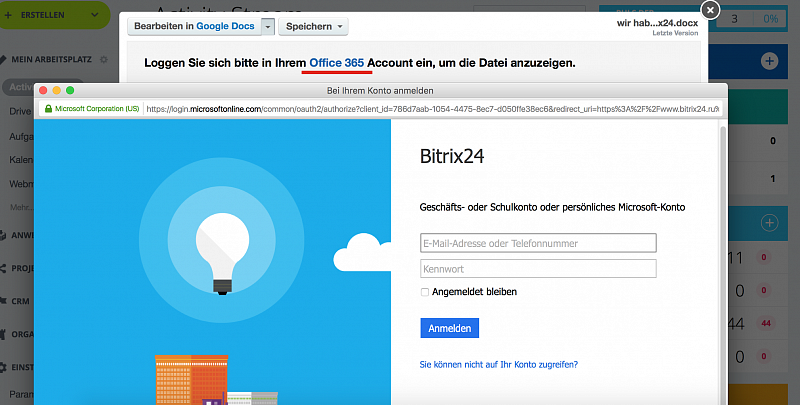Viewport: 800px width, 405px height.
Task: Focus the Kennwort password field
Action: point(538,269)
